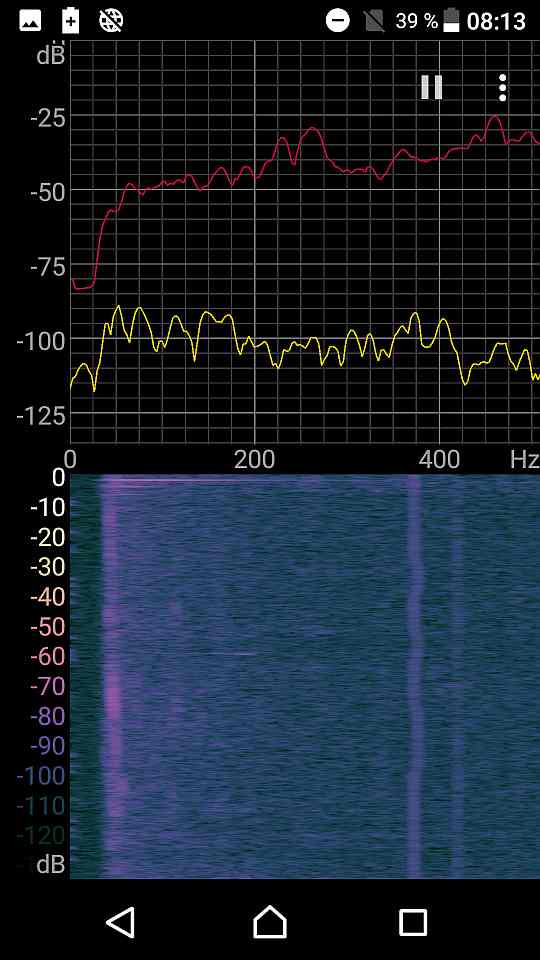Tap the battery saver notification icon

(x=71, y=21)
